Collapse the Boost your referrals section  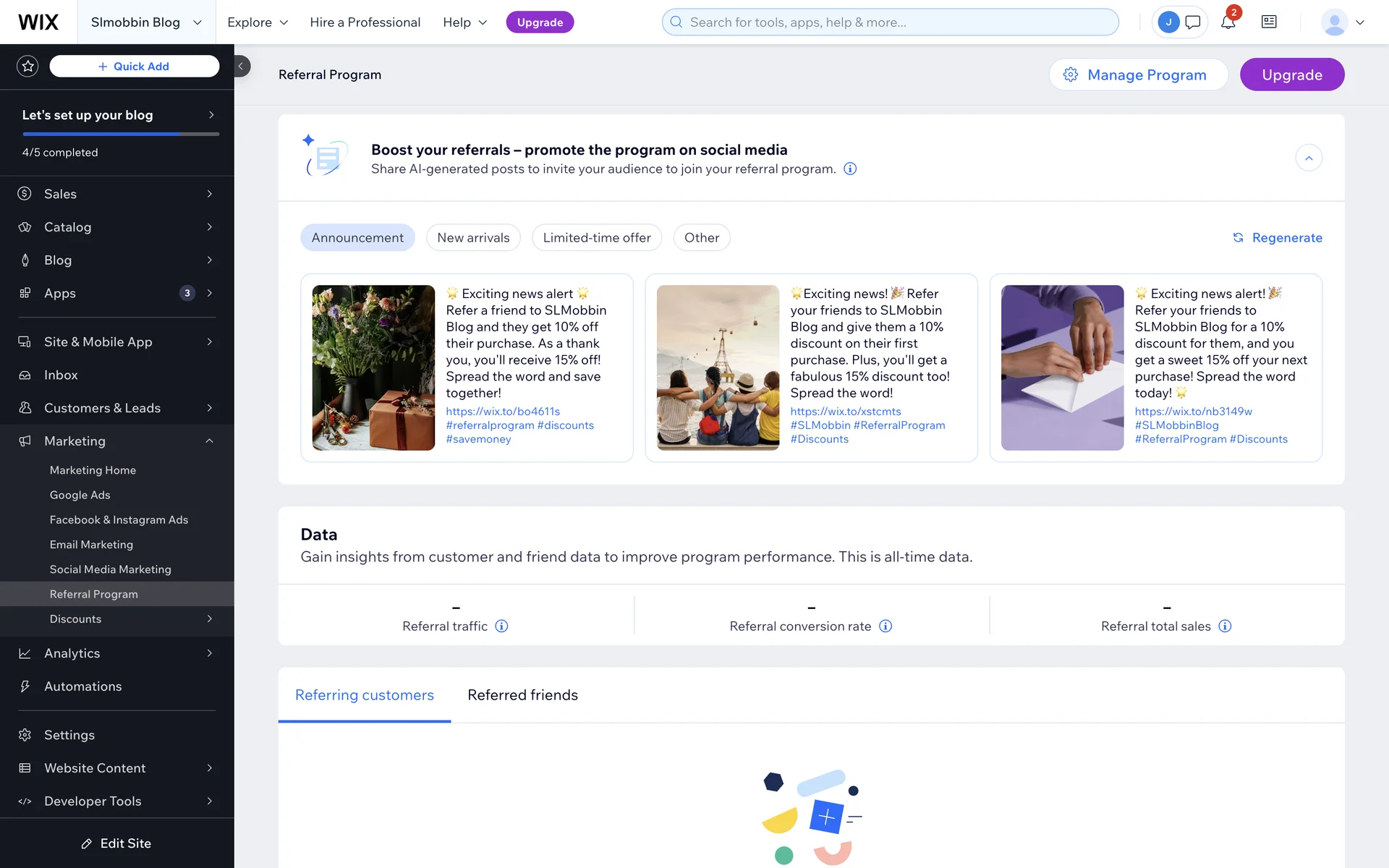1309,158
